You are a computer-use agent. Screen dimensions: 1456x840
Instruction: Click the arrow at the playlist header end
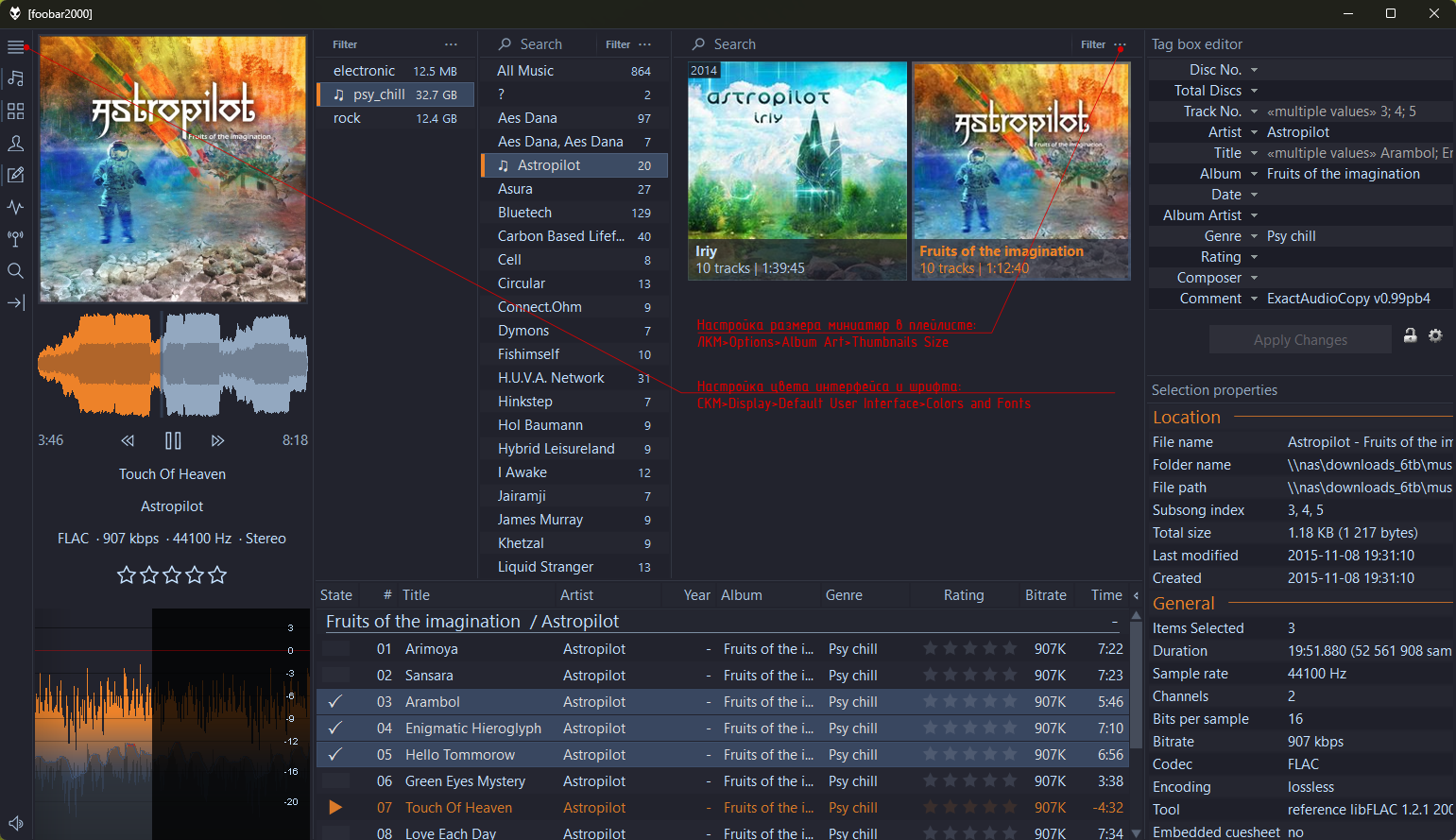tap(1136, 595)
